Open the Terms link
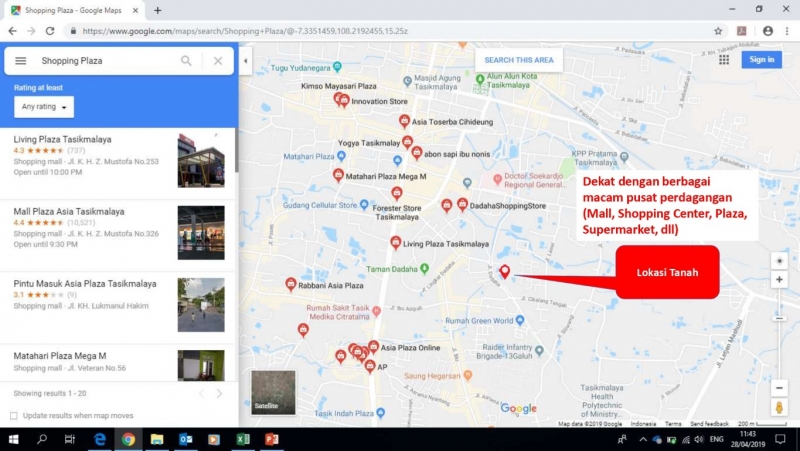The image size is (800, 451). point(673,423)
